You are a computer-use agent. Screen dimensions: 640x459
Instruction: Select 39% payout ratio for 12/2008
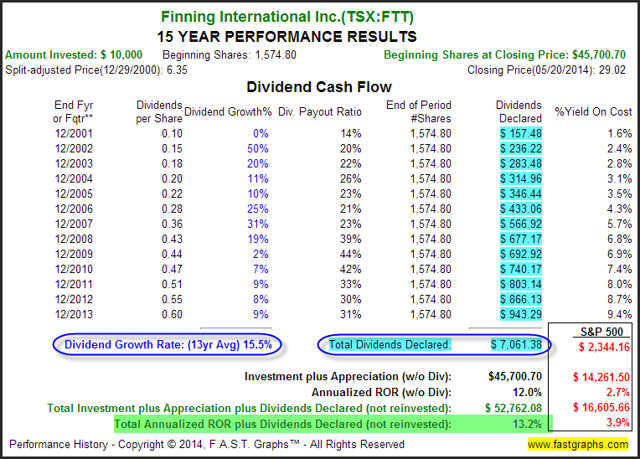click(351, 239)
